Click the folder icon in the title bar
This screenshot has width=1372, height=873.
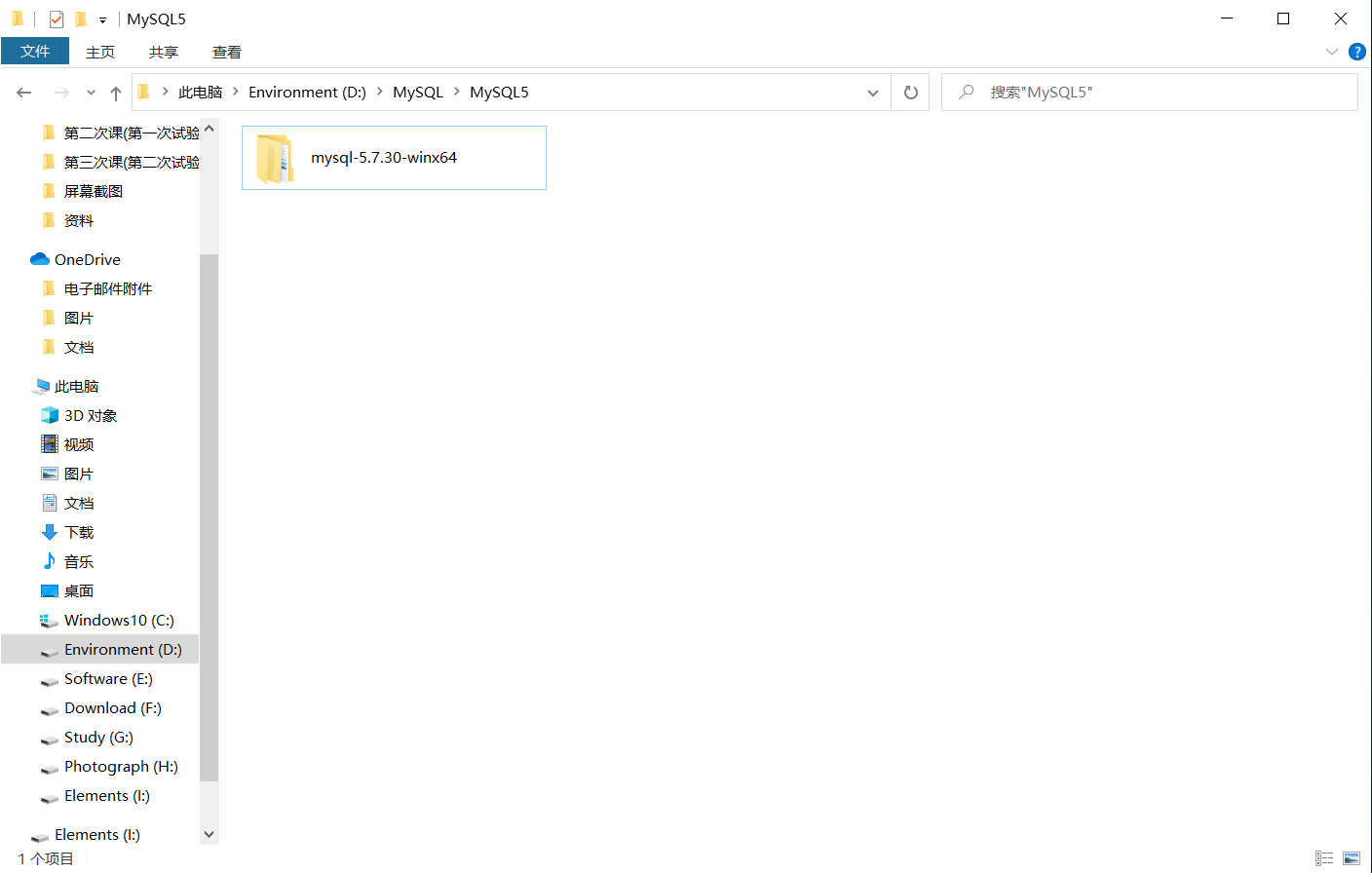coord(18,19)
